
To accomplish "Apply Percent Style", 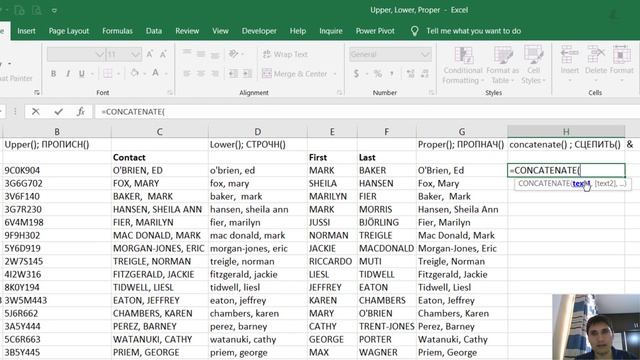I will tap(378, 74).
